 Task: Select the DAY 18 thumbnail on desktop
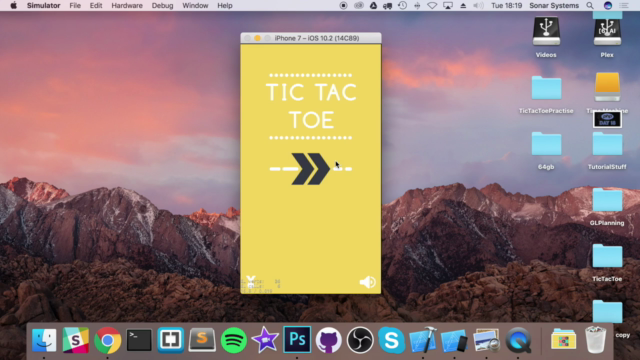(607, 120)
